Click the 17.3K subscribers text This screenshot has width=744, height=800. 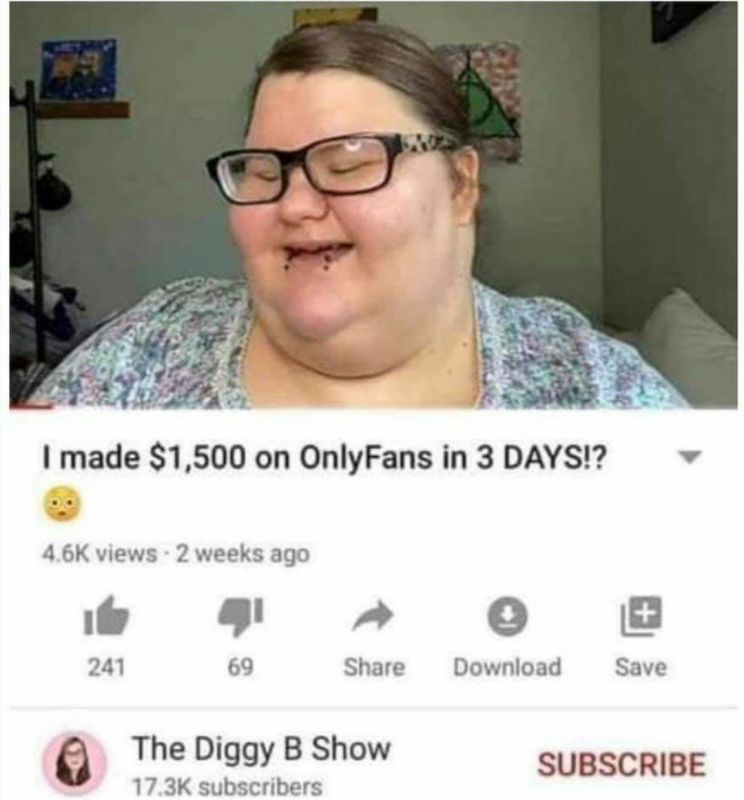[x=227, y=786]
